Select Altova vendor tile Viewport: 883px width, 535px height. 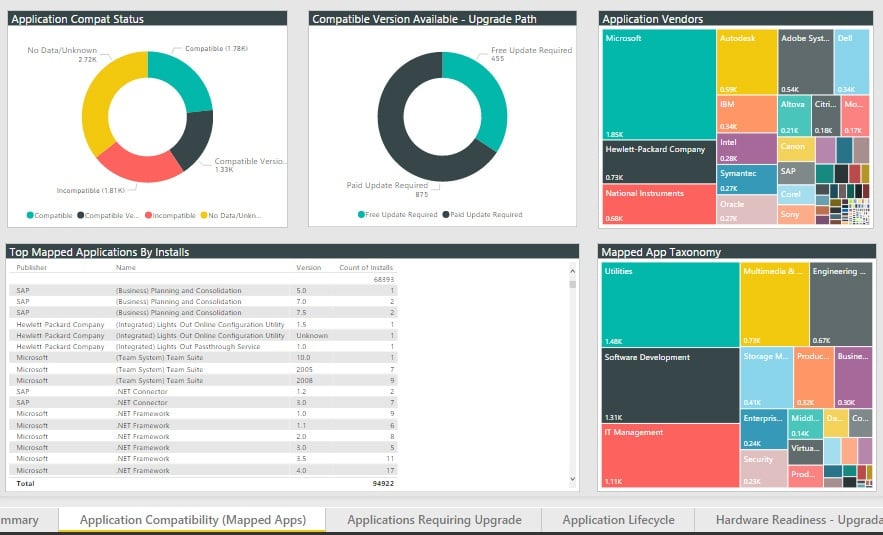point(794,115)
